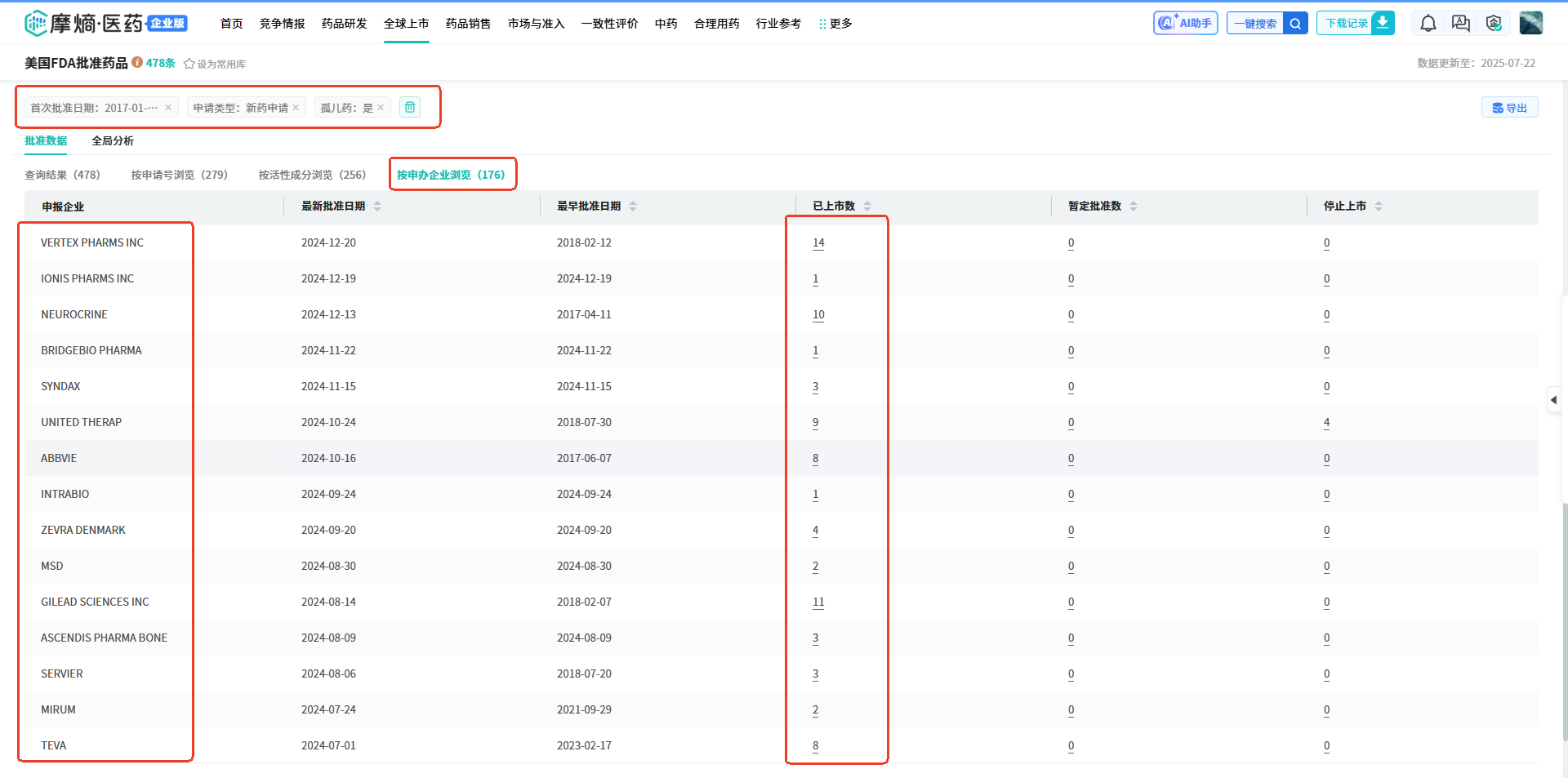This screenshot has height=778, width=1568.
Task: Open 市场与准入 menu
Action: (537, 24)
